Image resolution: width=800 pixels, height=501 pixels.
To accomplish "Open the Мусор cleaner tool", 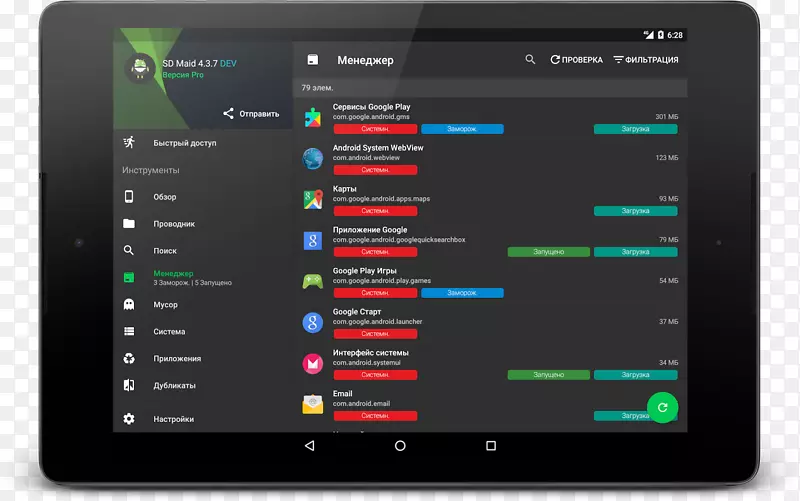I will point(202,305).
